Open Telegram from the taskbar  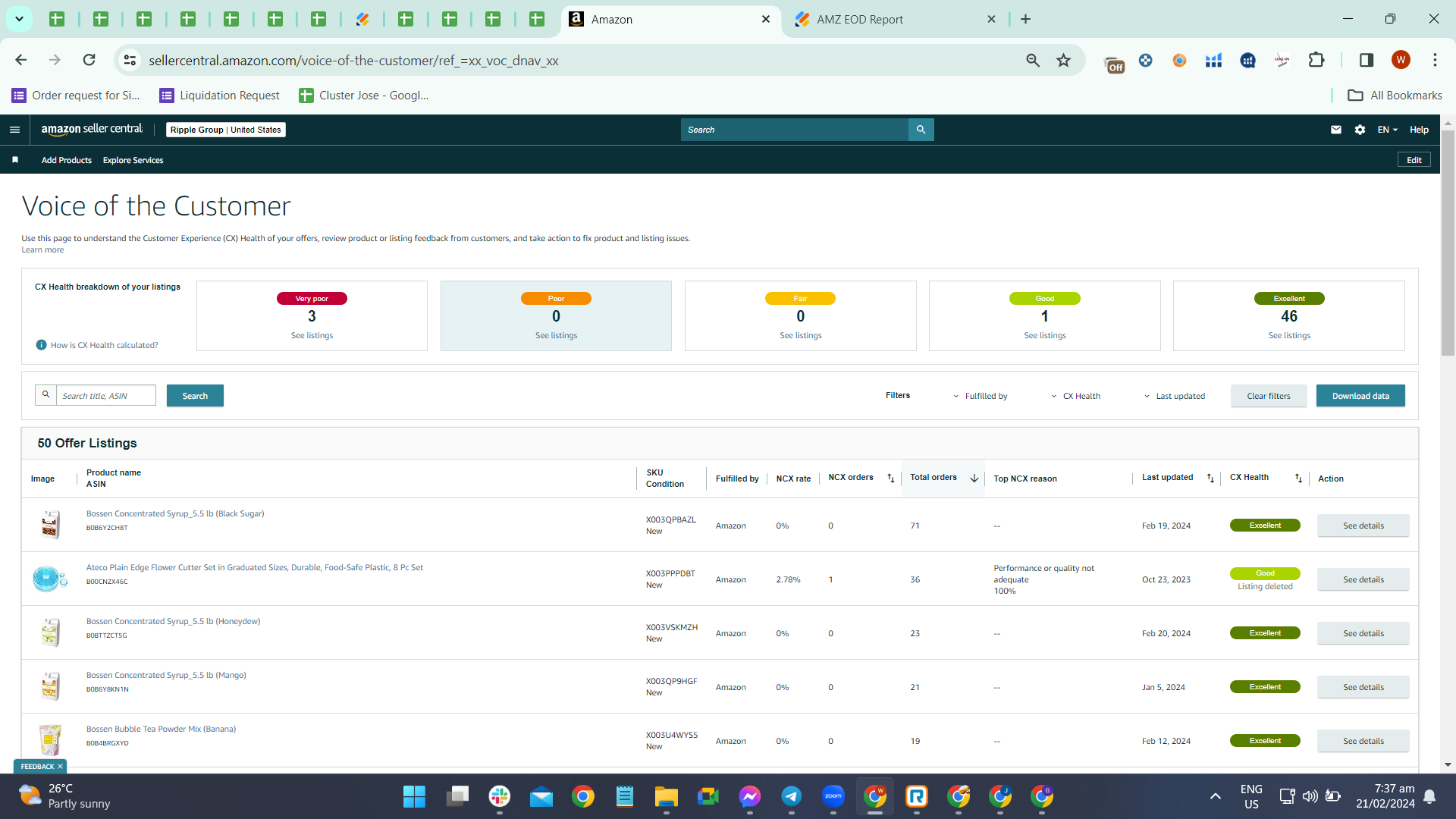coord(792,796)
